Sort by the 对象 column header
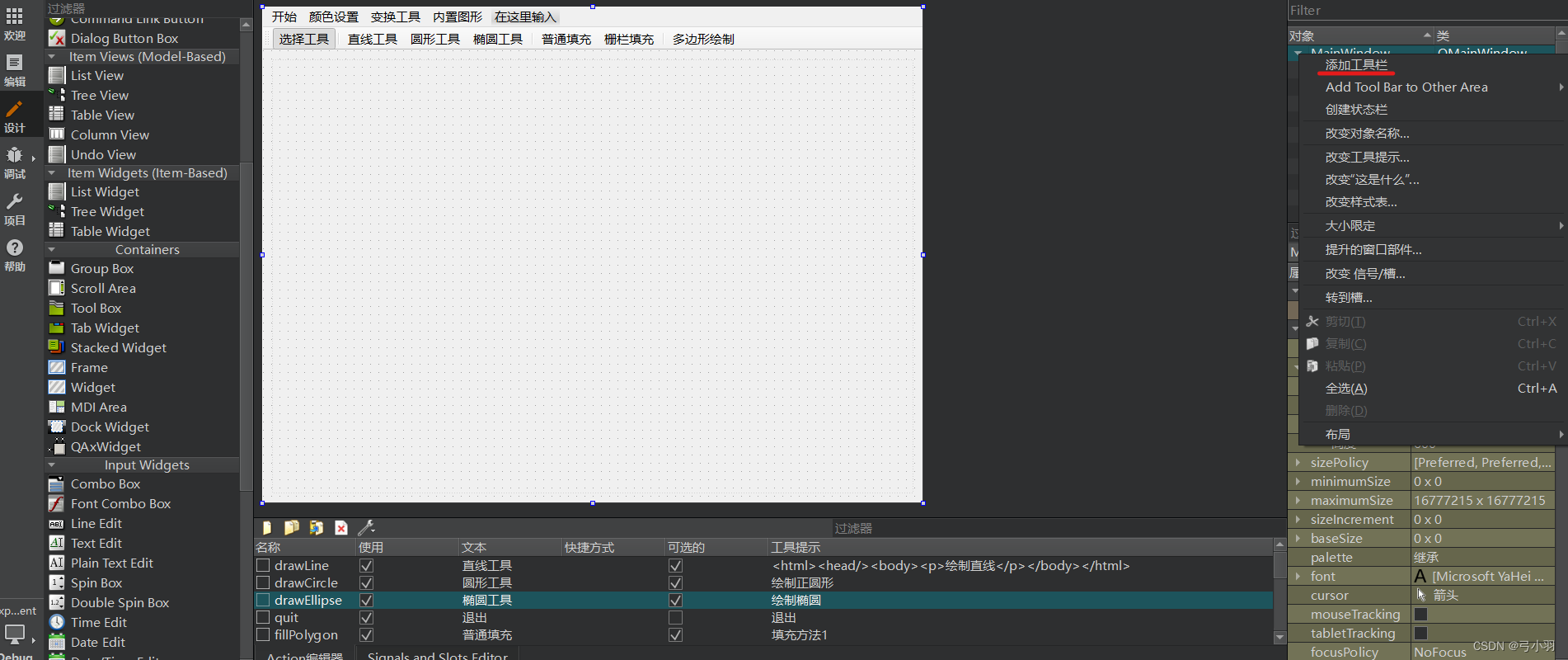The height and width of the screenshot is (660, 1568). (1360, 35)
